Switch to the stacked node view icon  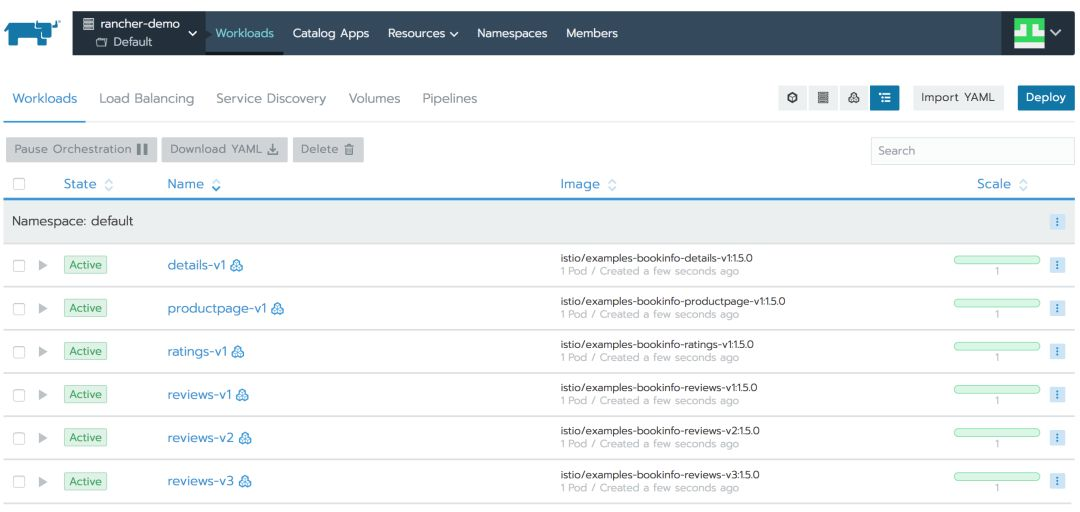click(823, 98)
